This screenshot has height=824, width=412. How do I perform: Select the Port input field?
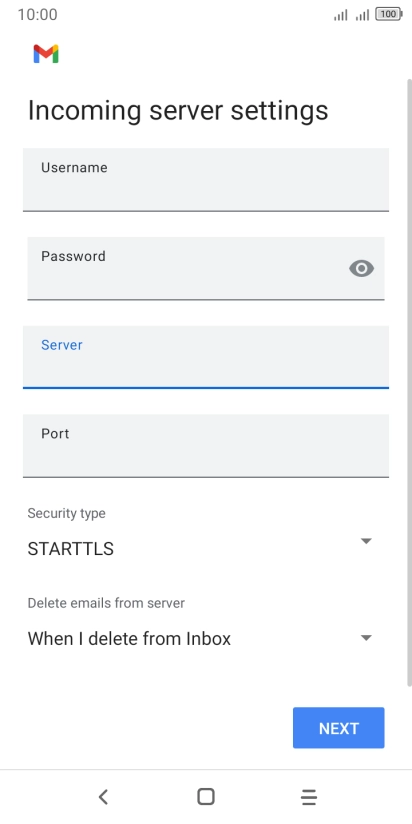[206, 446]
